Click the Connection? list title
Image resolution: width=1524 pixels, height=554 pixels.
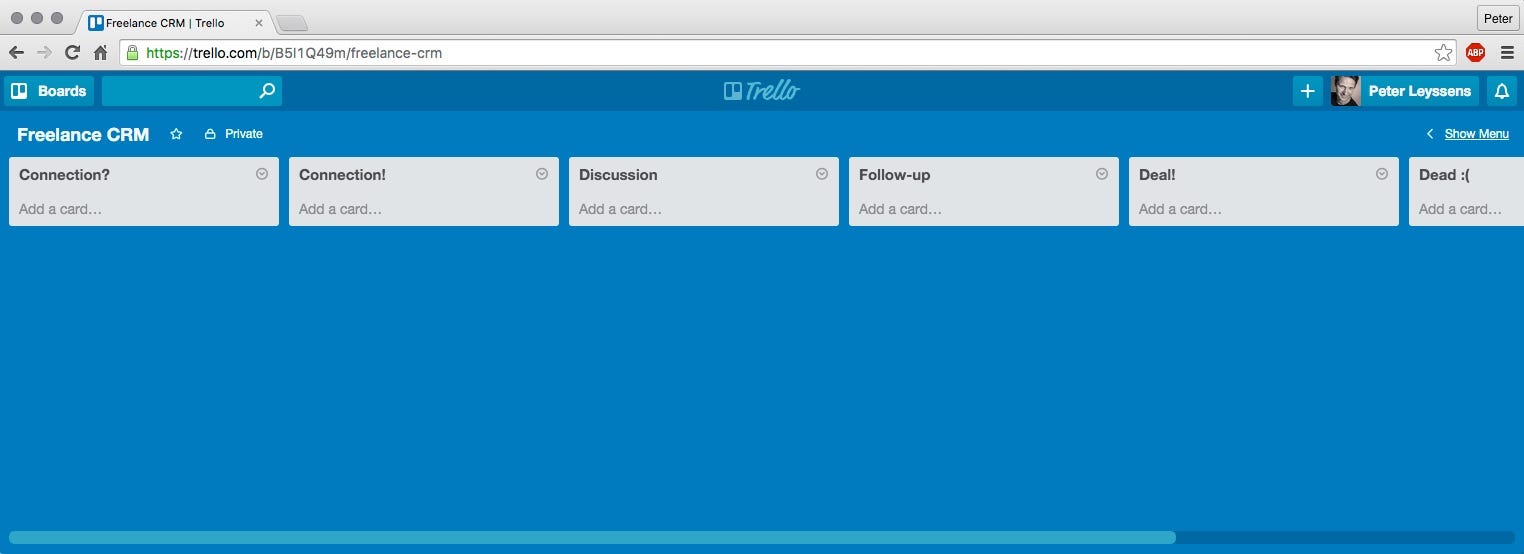64,174
